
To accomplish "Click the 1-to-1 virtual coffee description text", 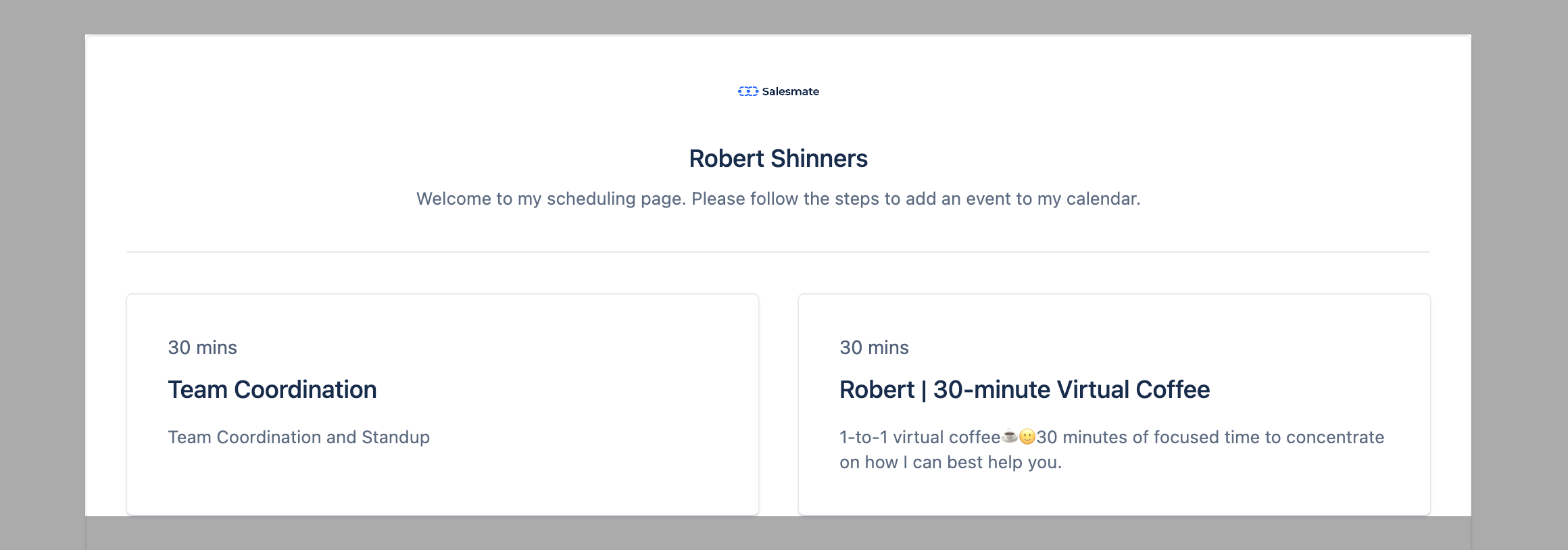I will 1112,449.
